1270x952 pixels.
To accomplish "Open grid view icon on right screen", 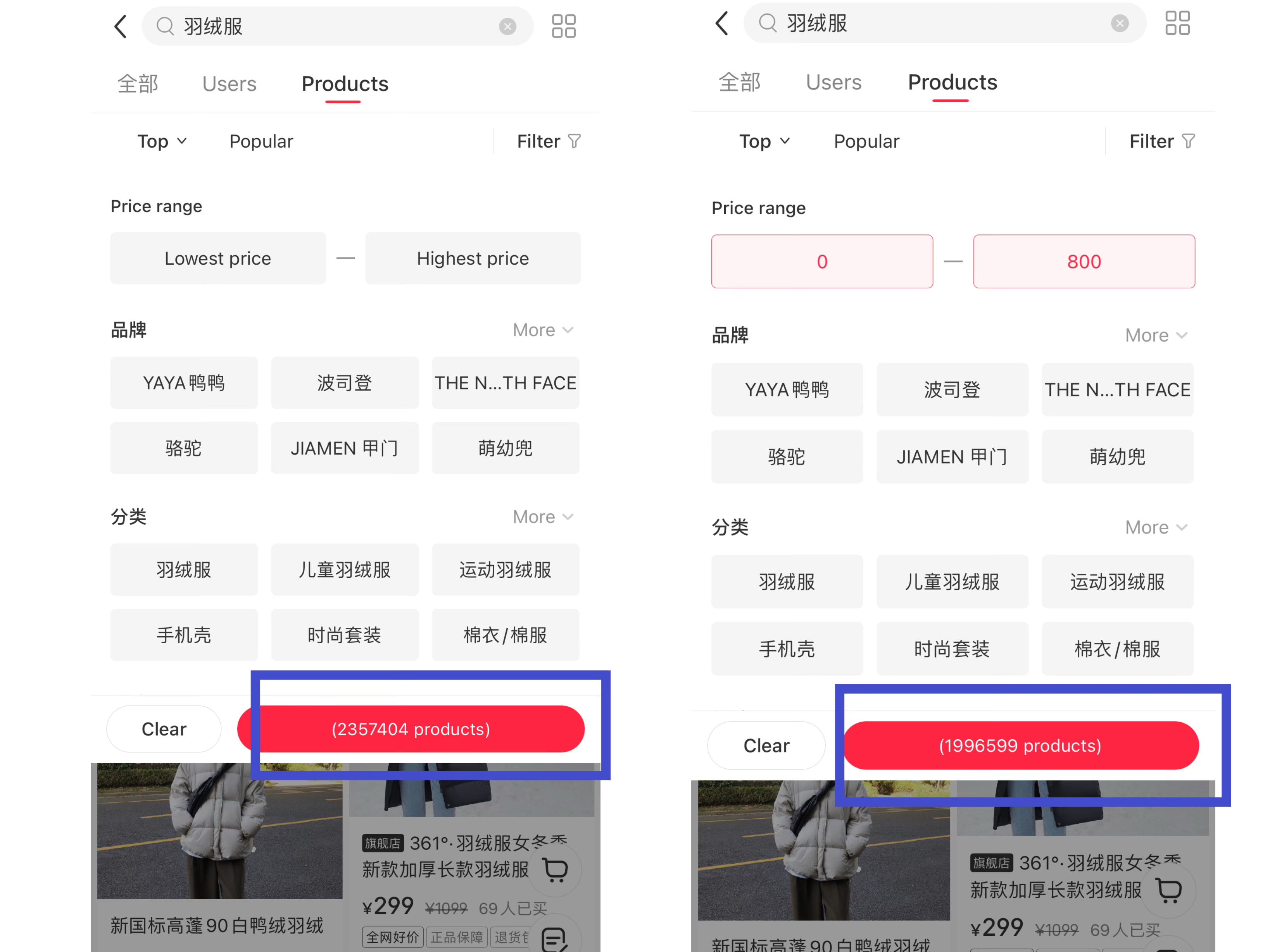I will click(x=1177, y=24).
